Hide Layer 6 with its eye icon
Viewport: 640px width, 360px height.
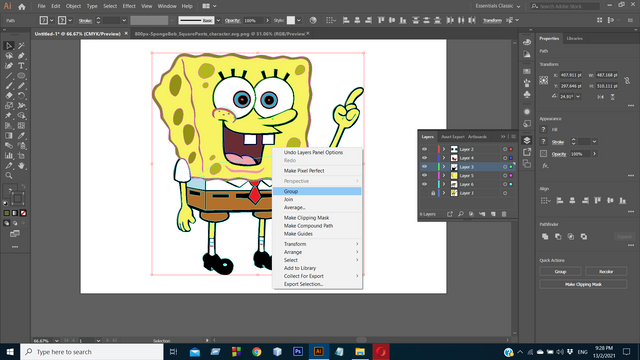tap(424, 184)
